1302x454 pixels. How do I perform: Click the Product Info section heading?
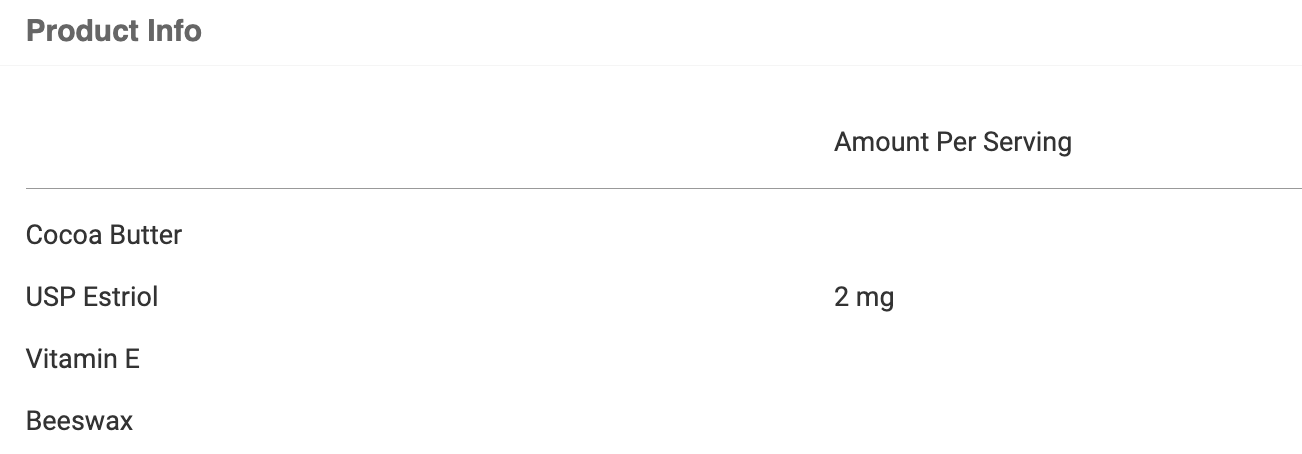point(114,31)
